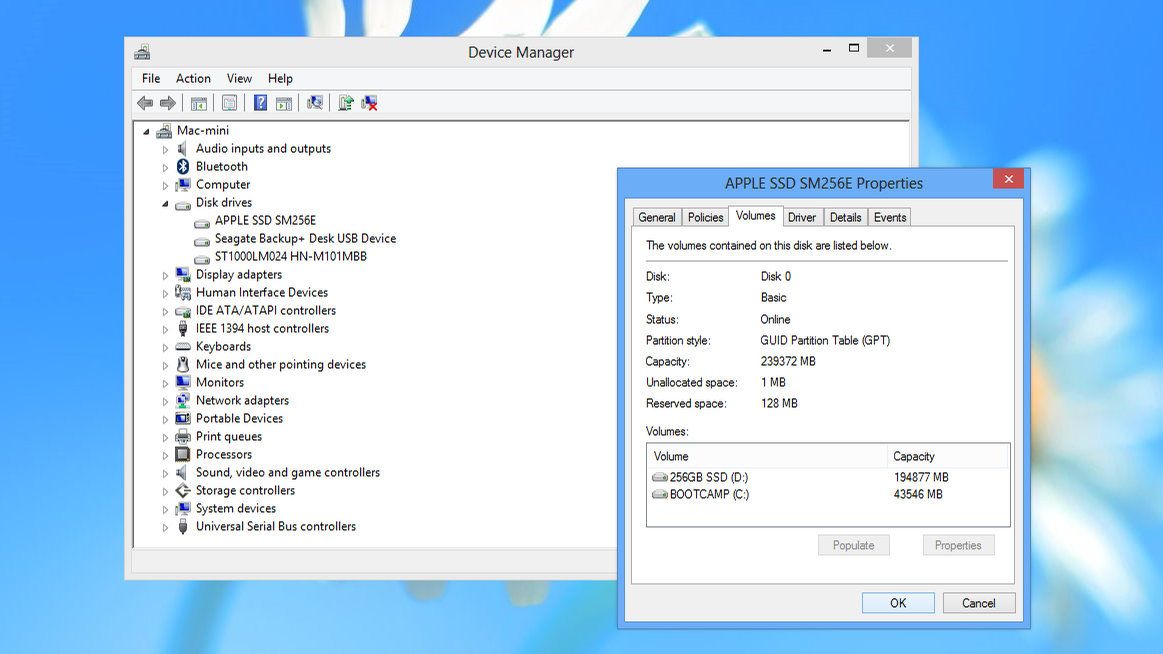Click the Forward navigation arrow

click(x=167, y=103)
